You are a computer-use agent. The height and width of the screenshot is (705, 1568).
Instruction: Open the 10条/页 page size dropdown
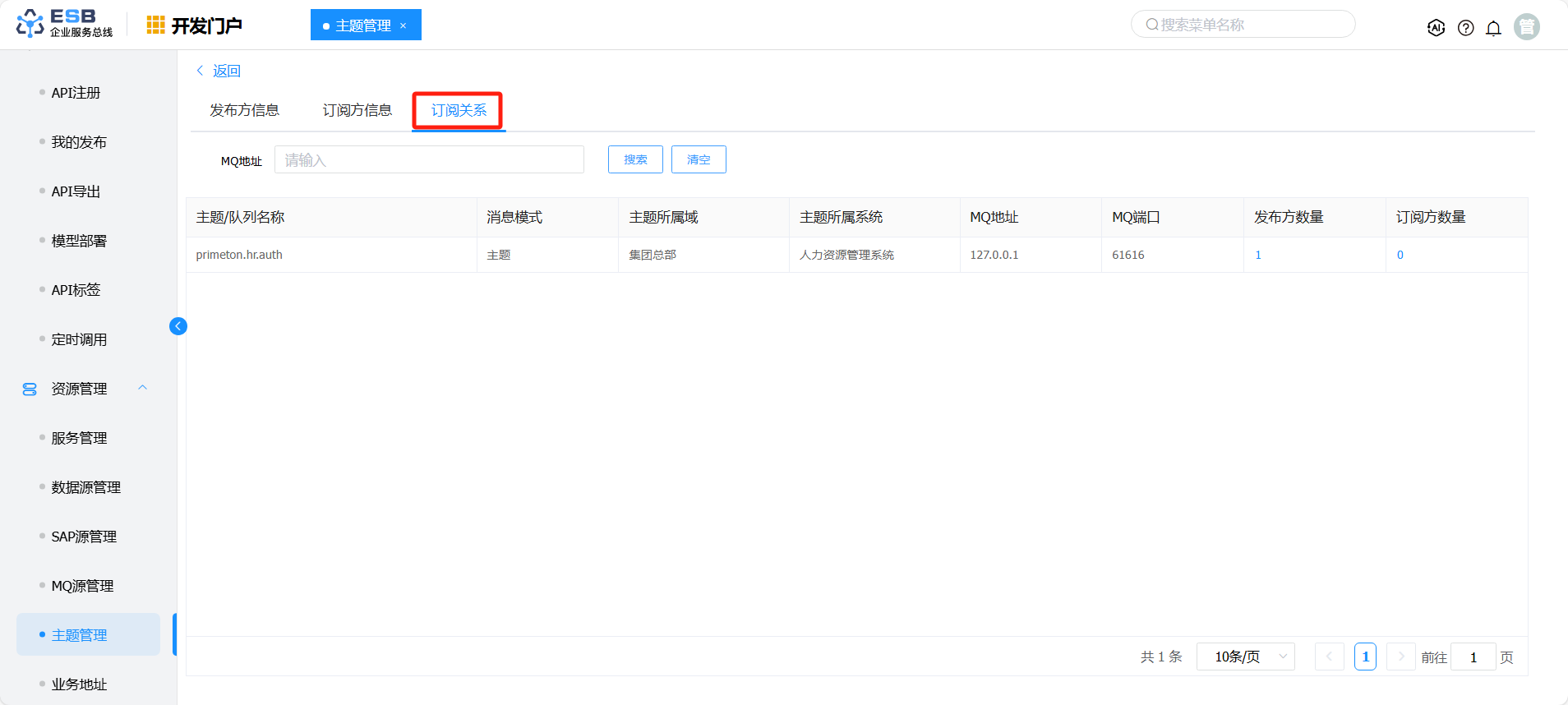1245,657
